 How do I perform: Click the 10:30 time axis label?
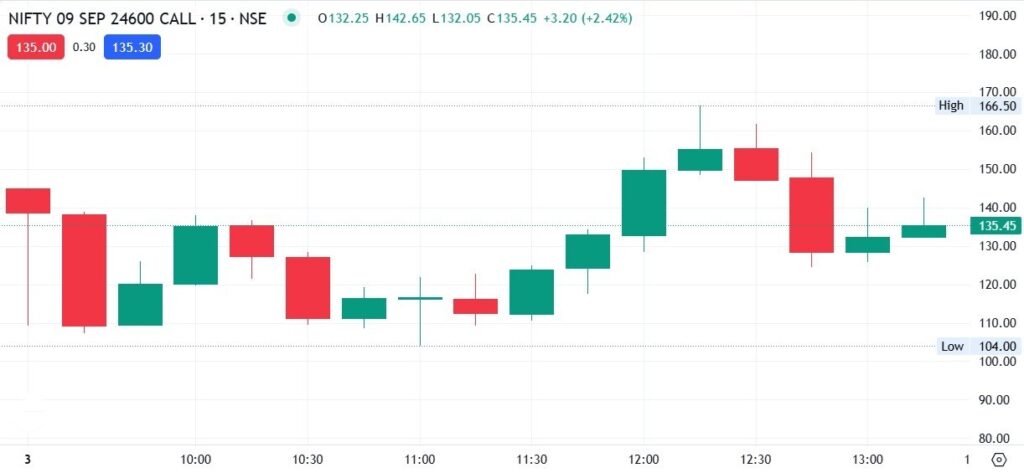(308, 459)
